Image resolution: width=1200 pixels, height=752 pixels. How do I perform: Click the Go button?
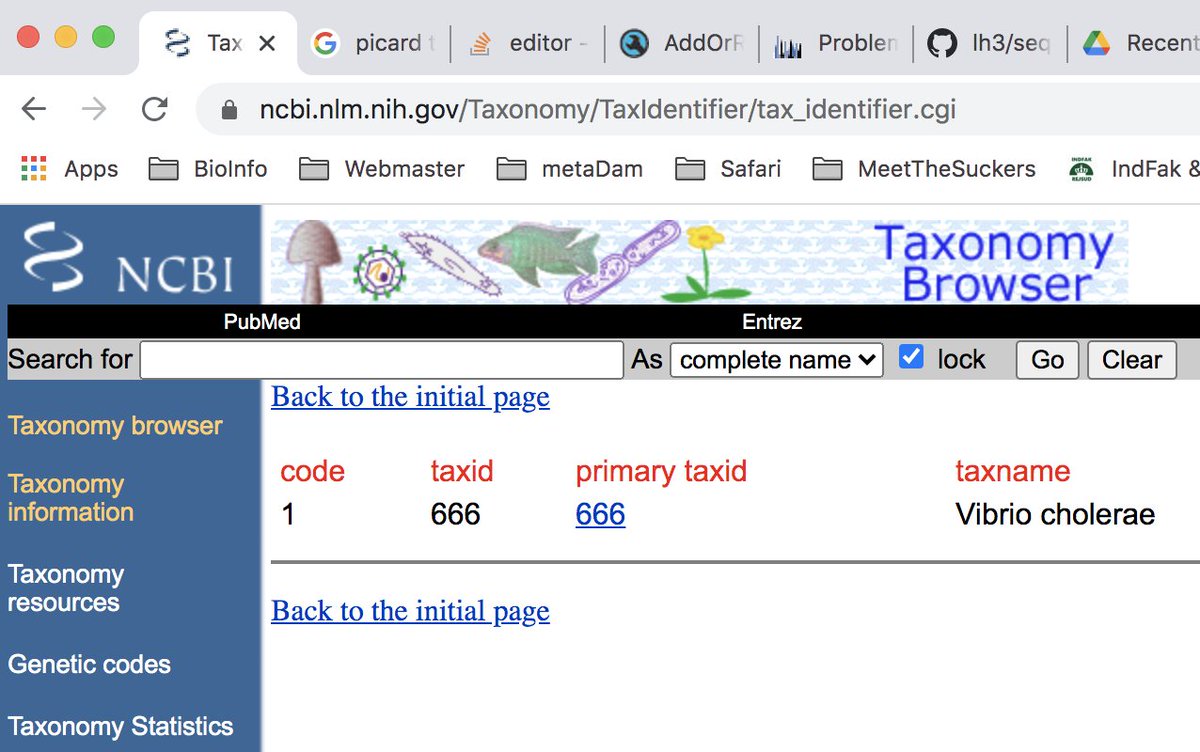coord(1047,360)
